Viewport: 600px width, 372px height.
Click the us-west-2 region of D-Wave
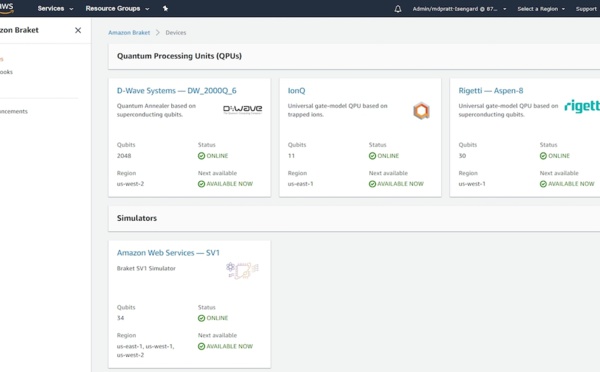[130, 184]
